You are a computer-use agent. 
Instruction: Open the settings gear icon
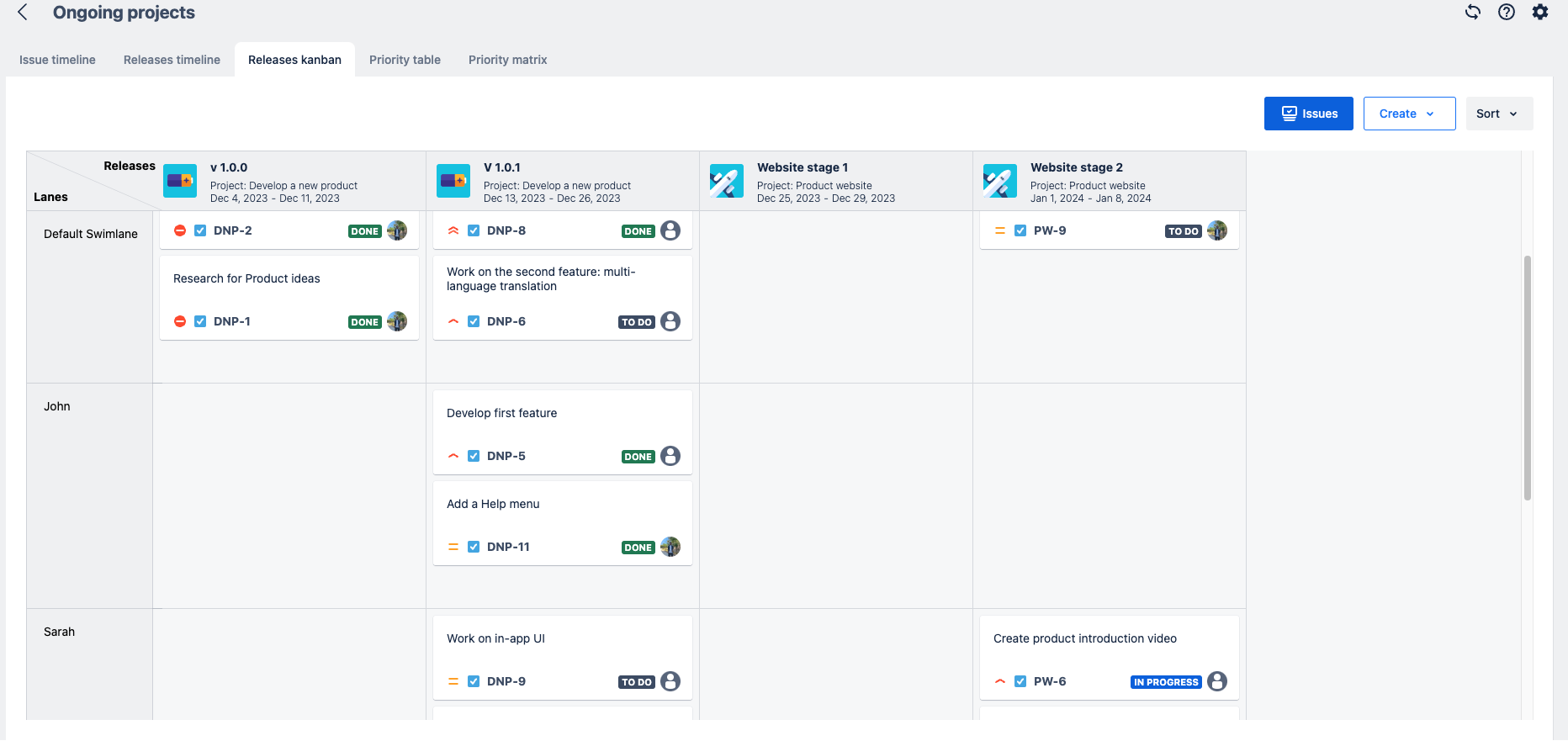click(1539, 12)
